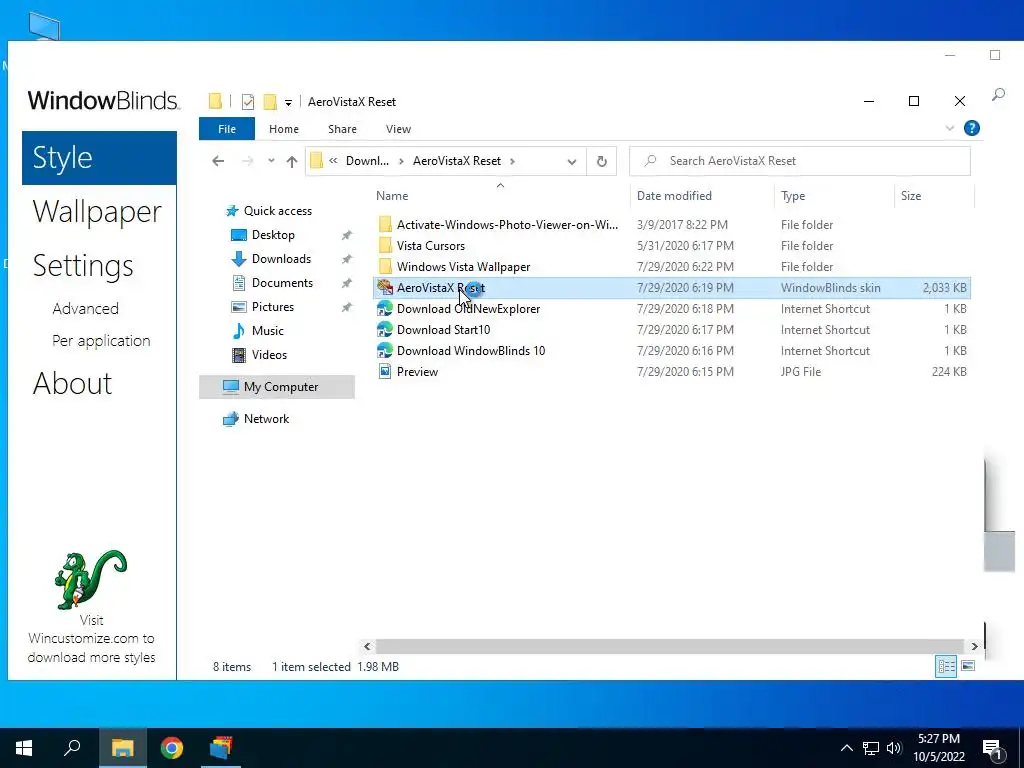The width and height of the screenshot is (1024, 768).
Task: Click the Properties quick access toolbar icon
Action: tap(248, 102)
